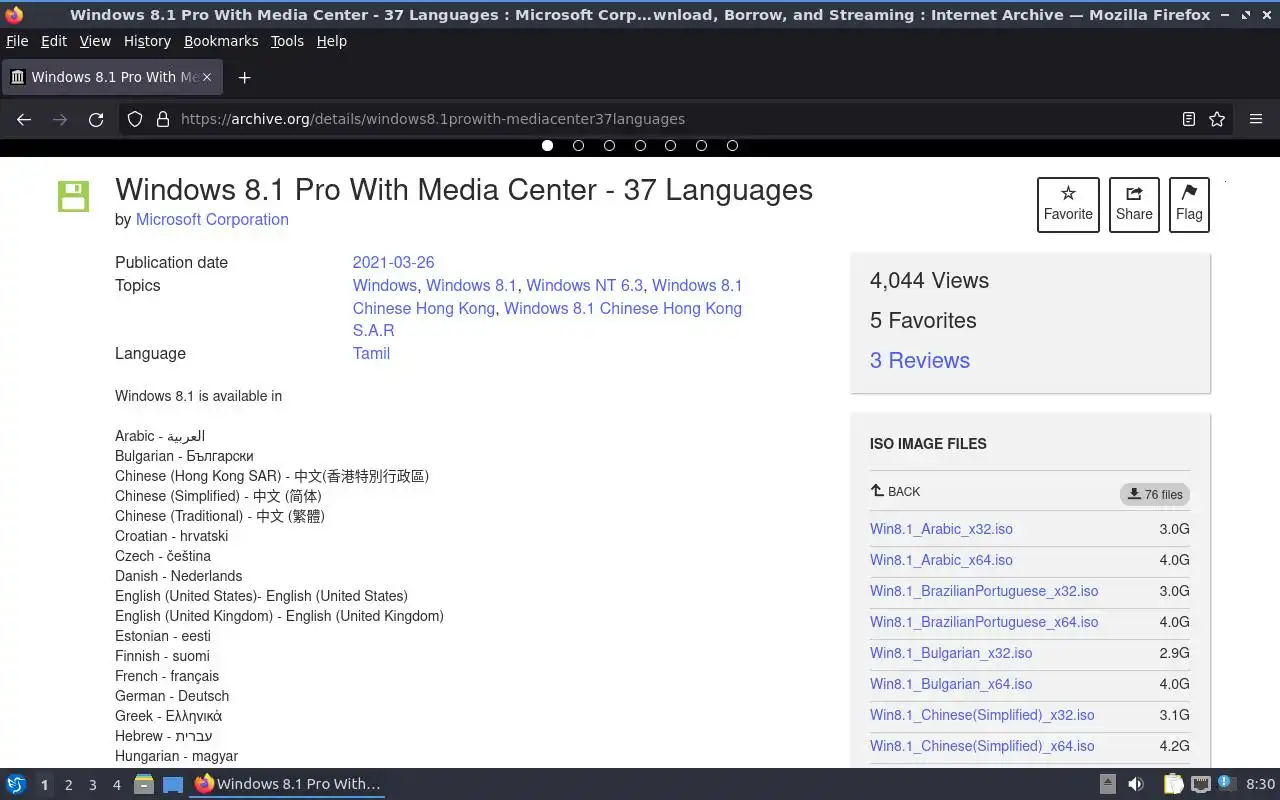Go BACK in the ISO image files list

pos(895,491)
